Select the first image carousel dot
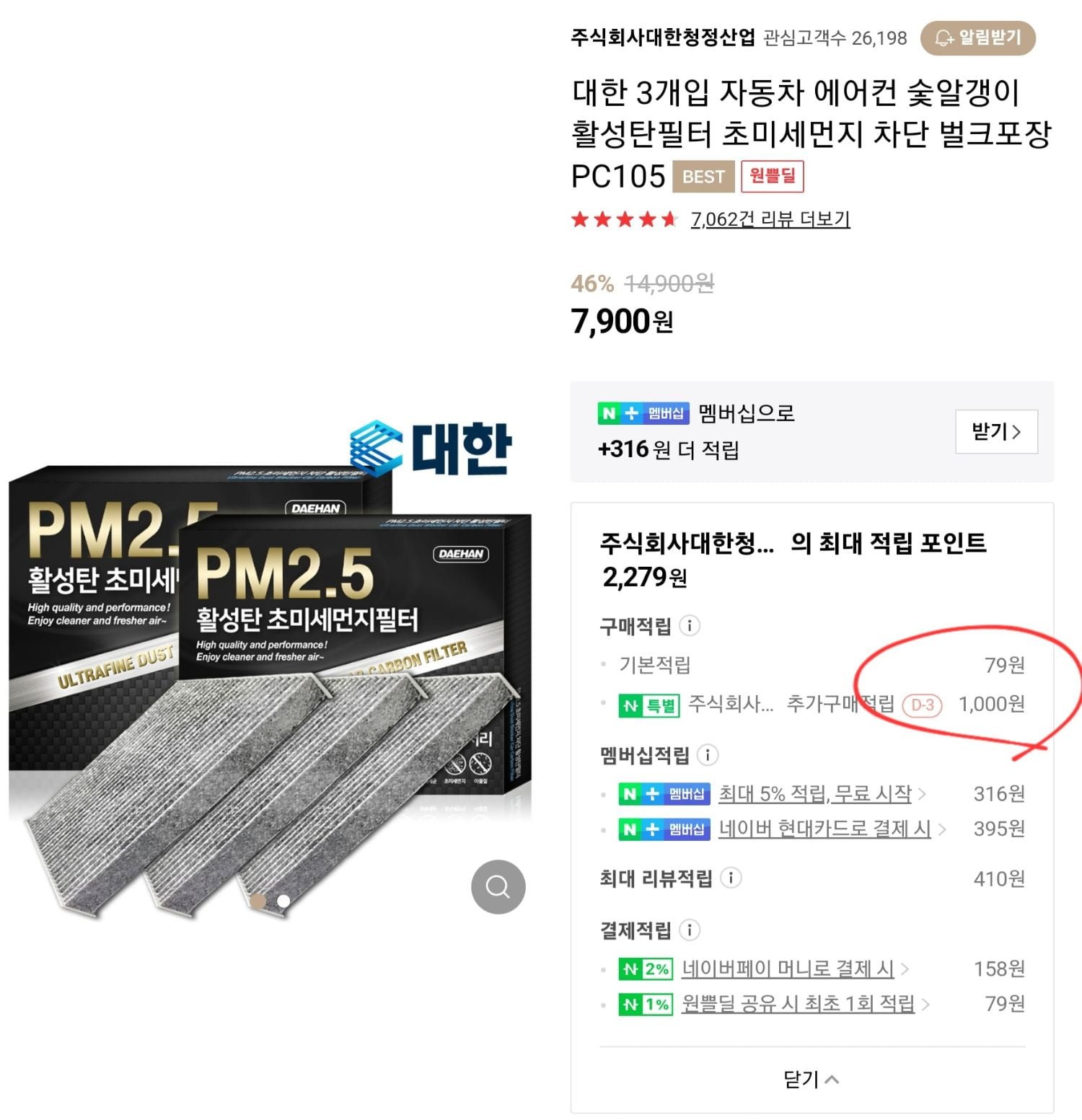This screenshot has height=1120, width=1082. (258, 901)
